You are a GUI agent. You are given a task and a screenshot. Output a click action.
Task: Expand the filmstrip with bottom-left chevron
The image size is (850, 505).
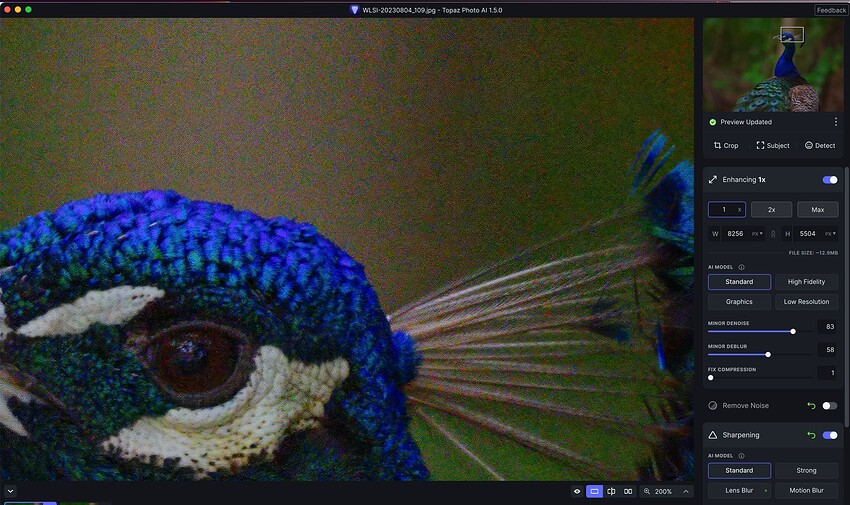[x=10, y=491]
